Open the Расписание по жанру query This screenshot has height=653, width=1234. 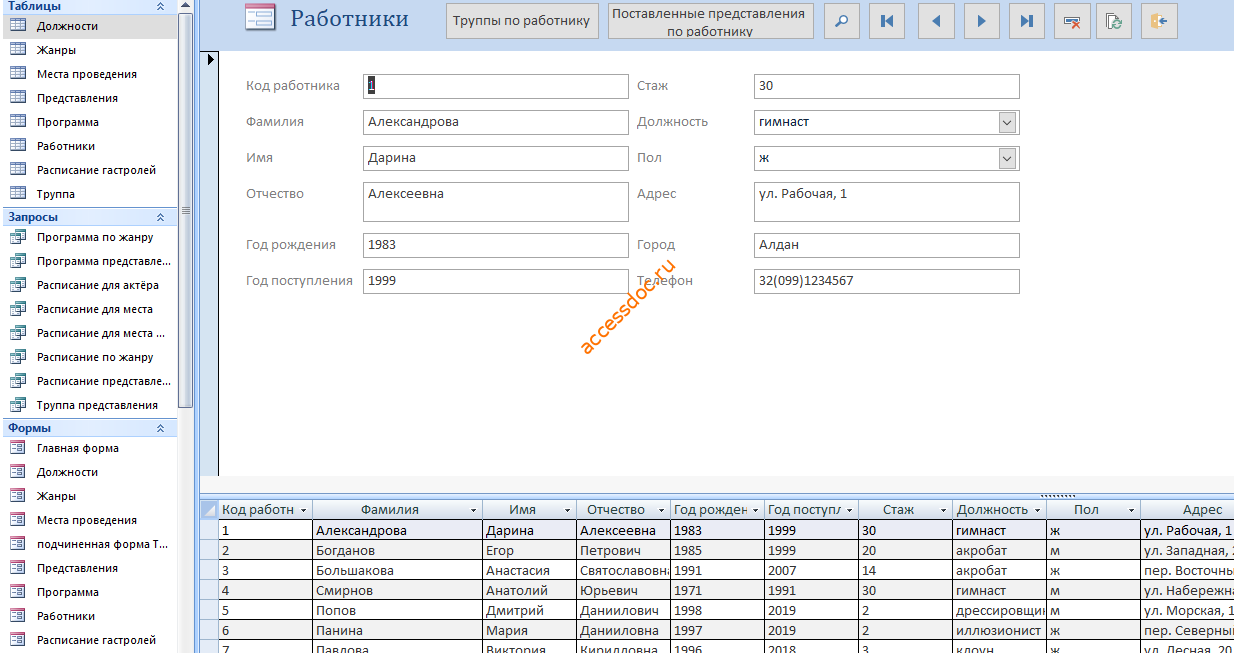pyautogui.click(x=89, y=357)
